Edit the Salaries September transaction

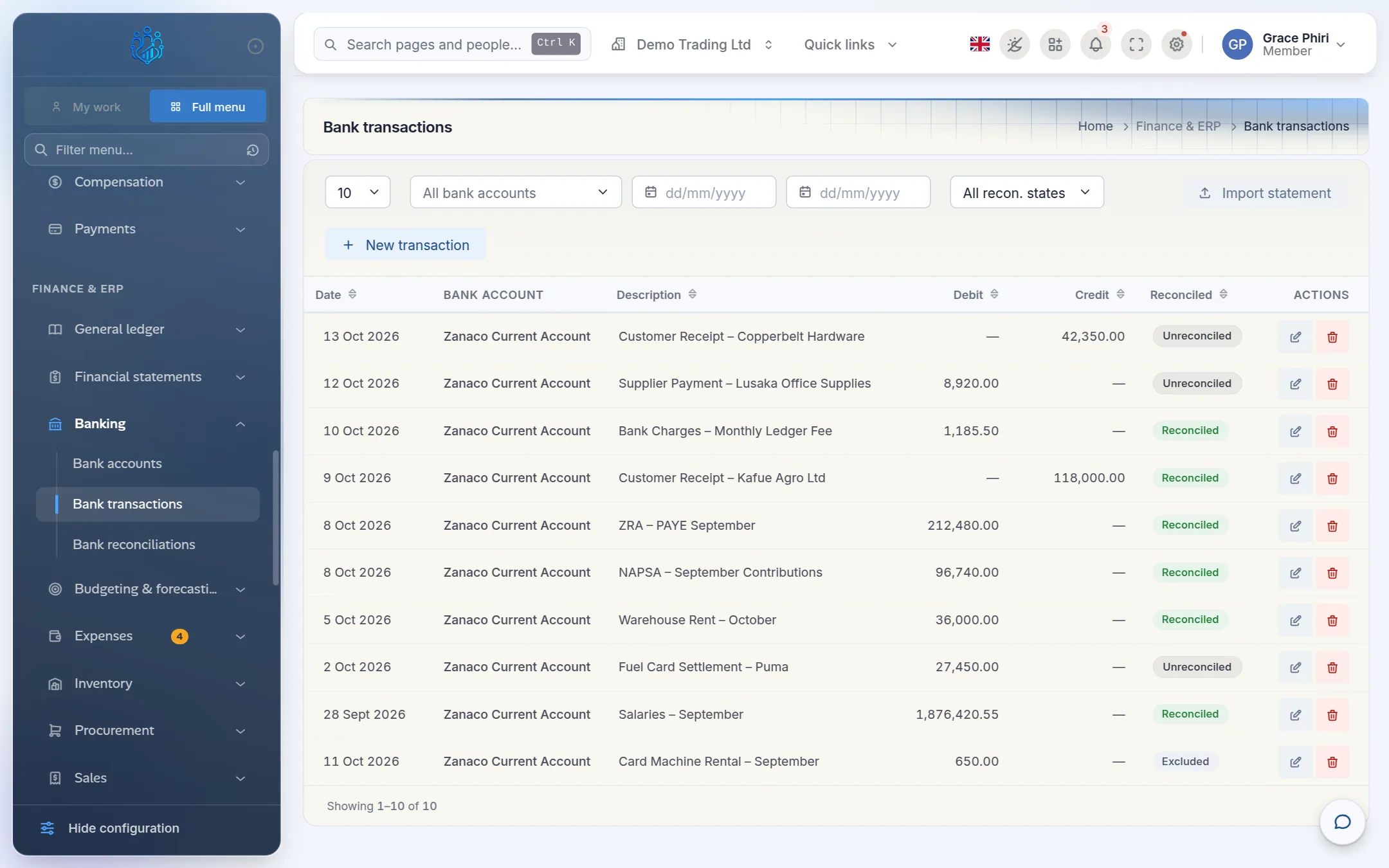[1295, 715]
